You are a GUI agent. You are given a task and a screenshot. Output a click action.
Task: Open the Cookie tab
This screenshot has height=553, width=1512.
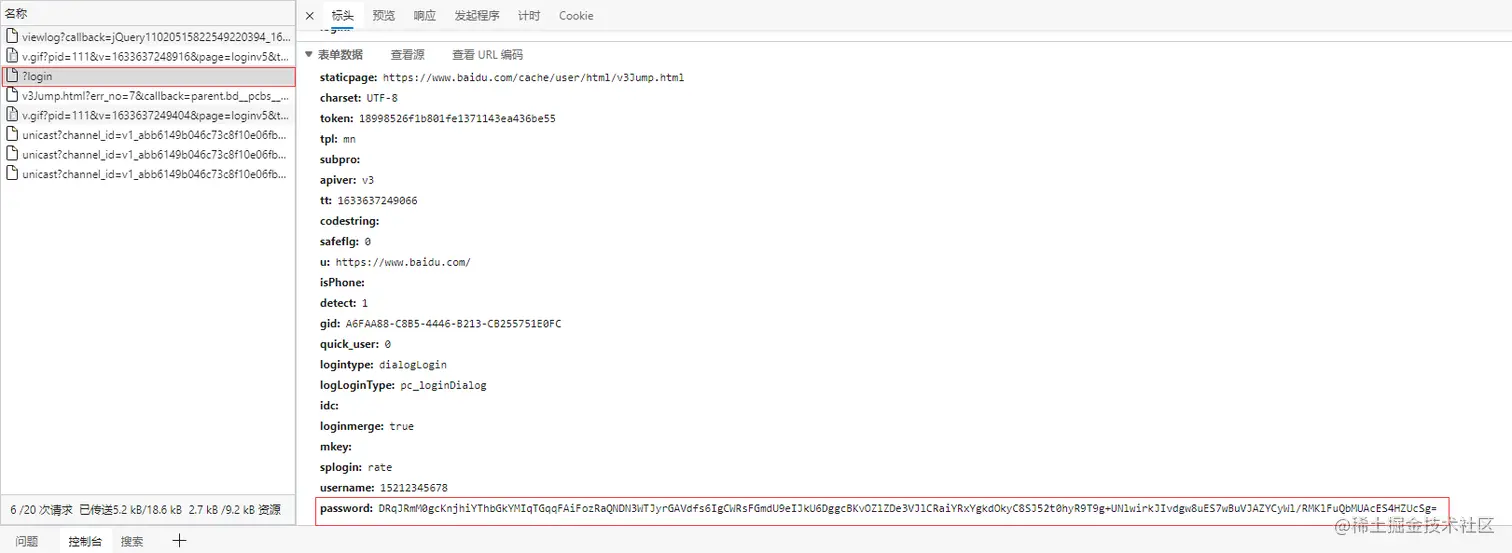click(576, 16)
